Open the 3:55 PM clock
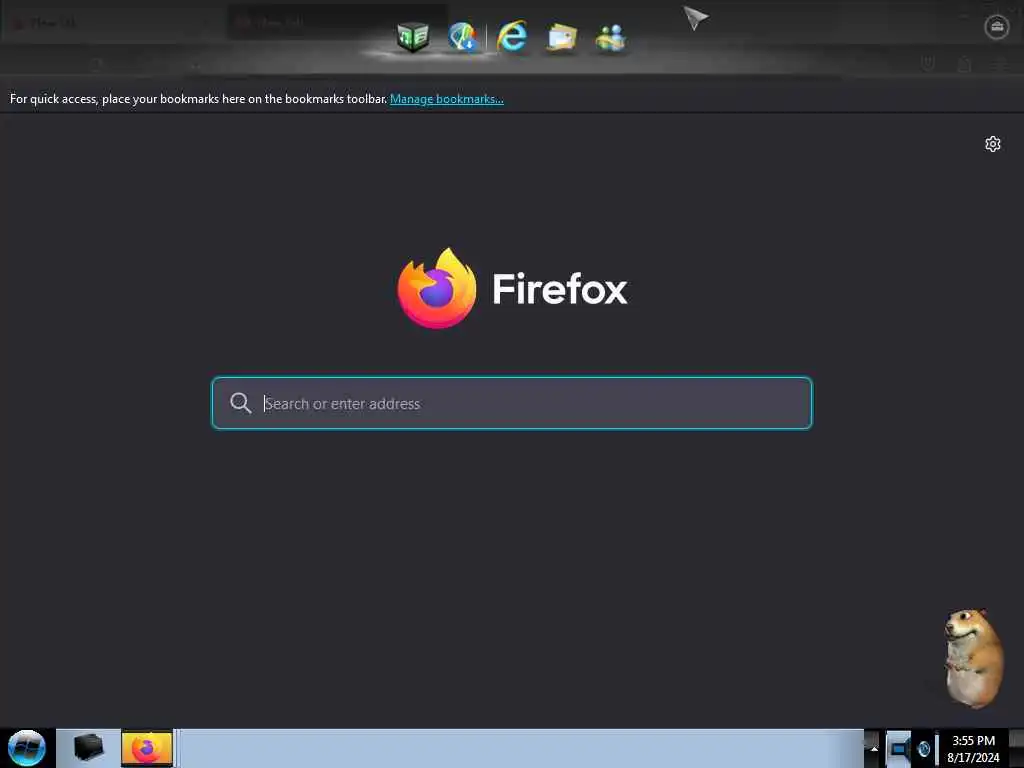1024x768 pixels. point(973,748)
